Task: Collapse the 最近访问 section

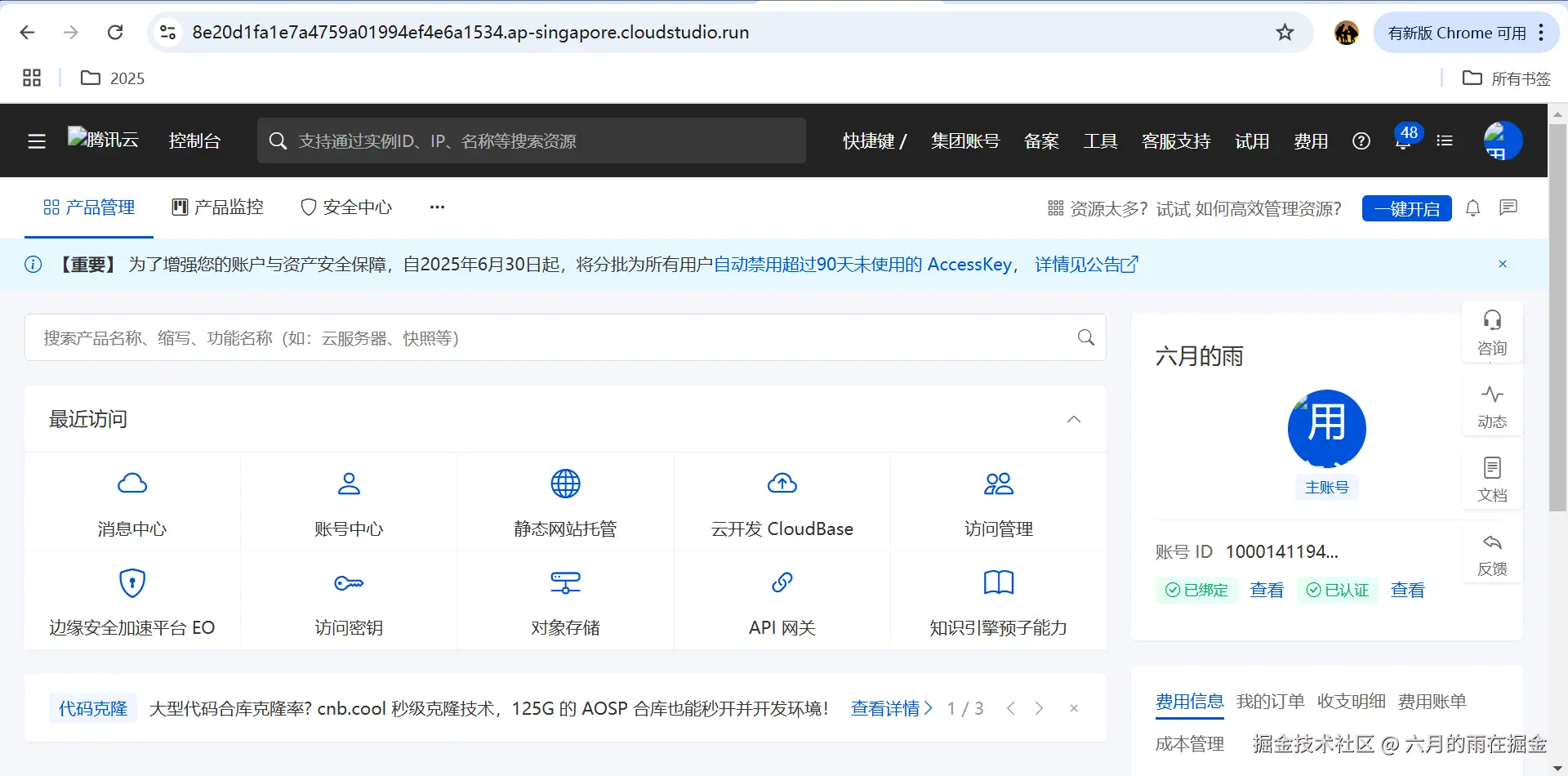Action: pos(1074,419)
